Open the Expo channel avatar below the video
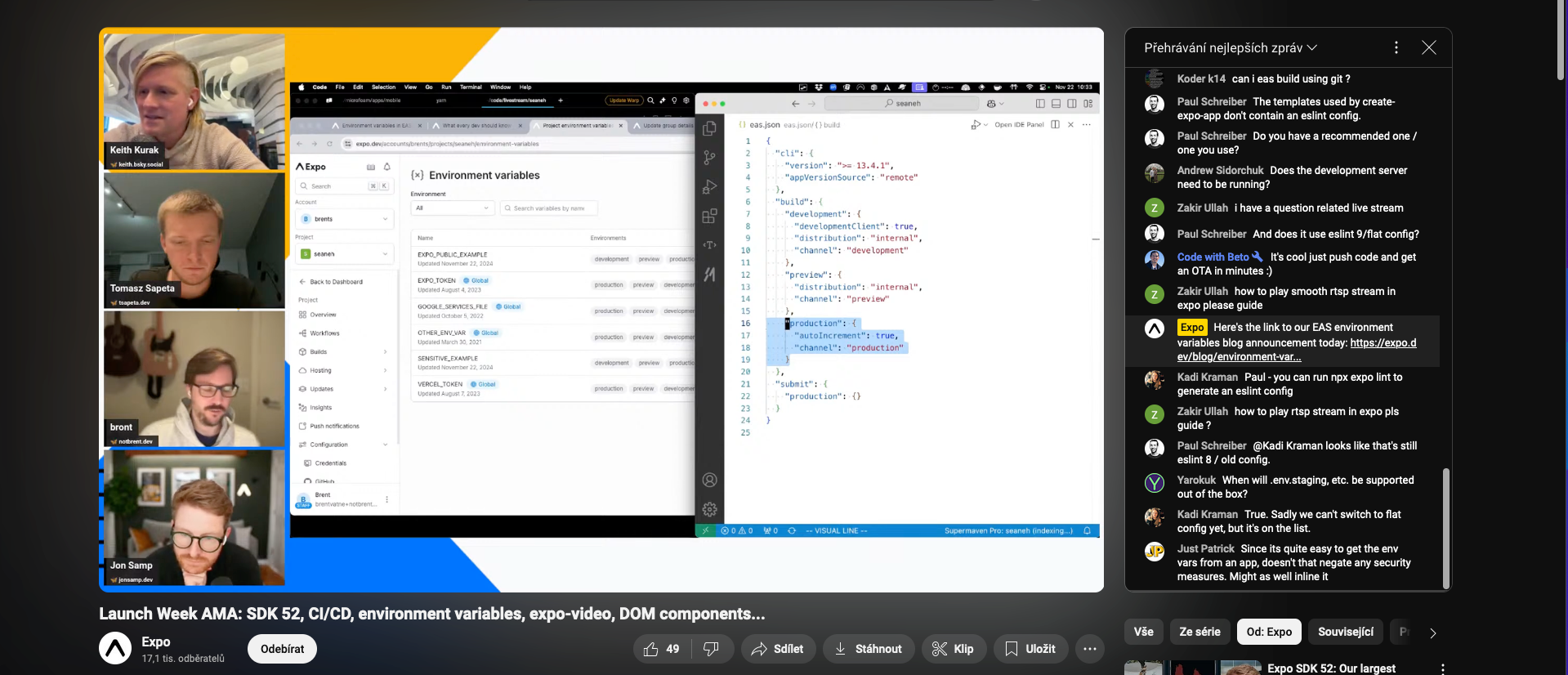 tap(115, 649)
